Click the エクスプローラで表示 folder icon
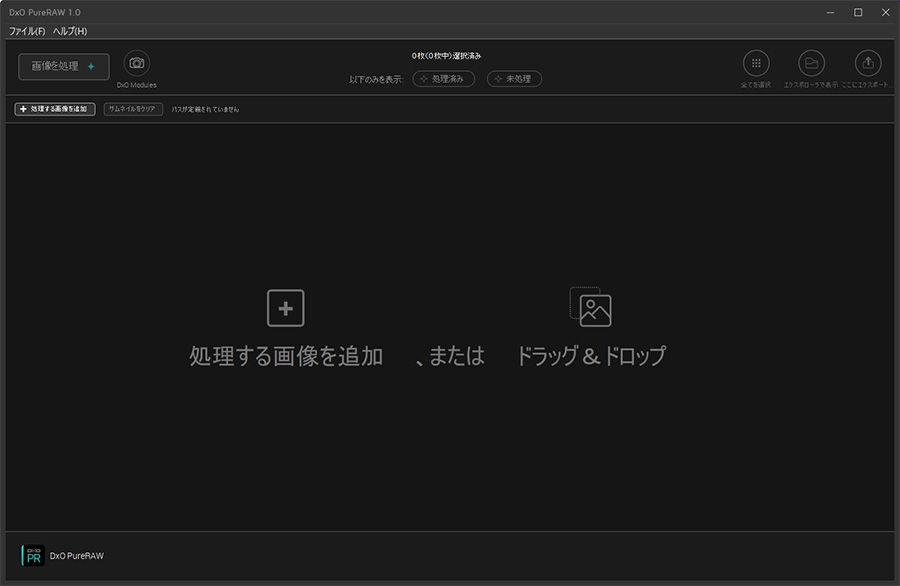This screenshot has height=586, width=900. (x=811, y=63)
